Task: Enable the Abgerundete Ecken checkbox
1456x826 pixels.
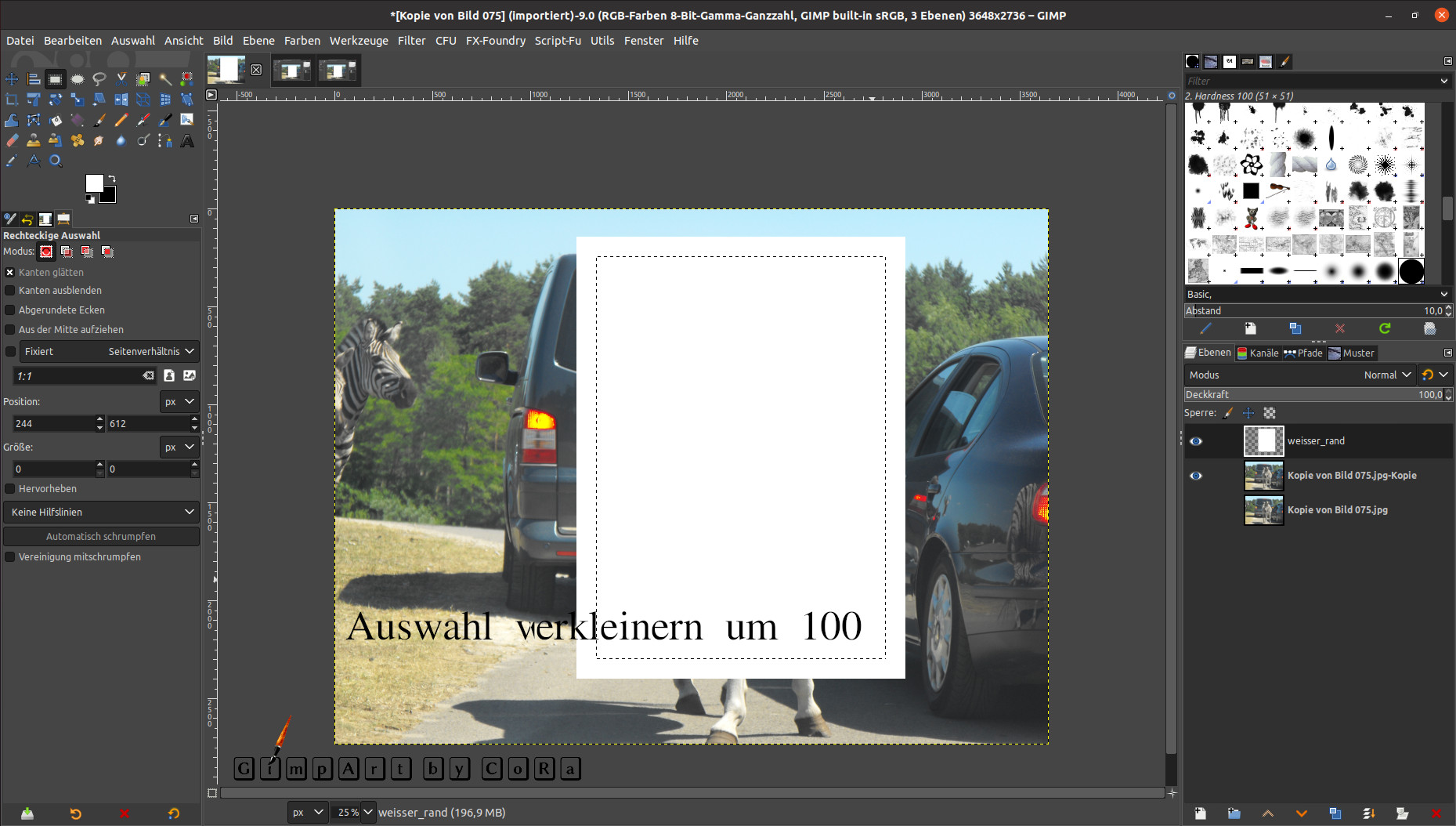Action: [10, 310]
